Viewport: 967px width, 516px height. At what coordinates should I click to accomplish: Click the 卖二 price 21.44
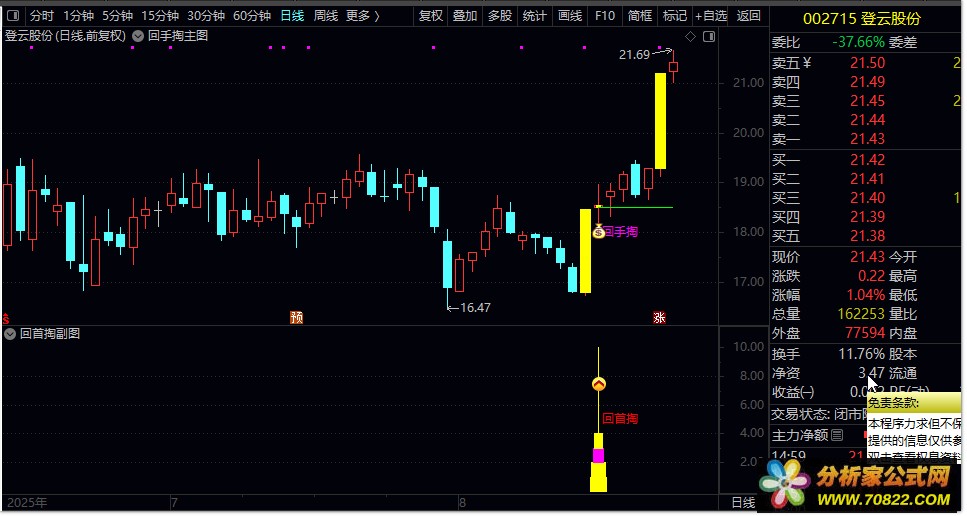coord(867,120)
